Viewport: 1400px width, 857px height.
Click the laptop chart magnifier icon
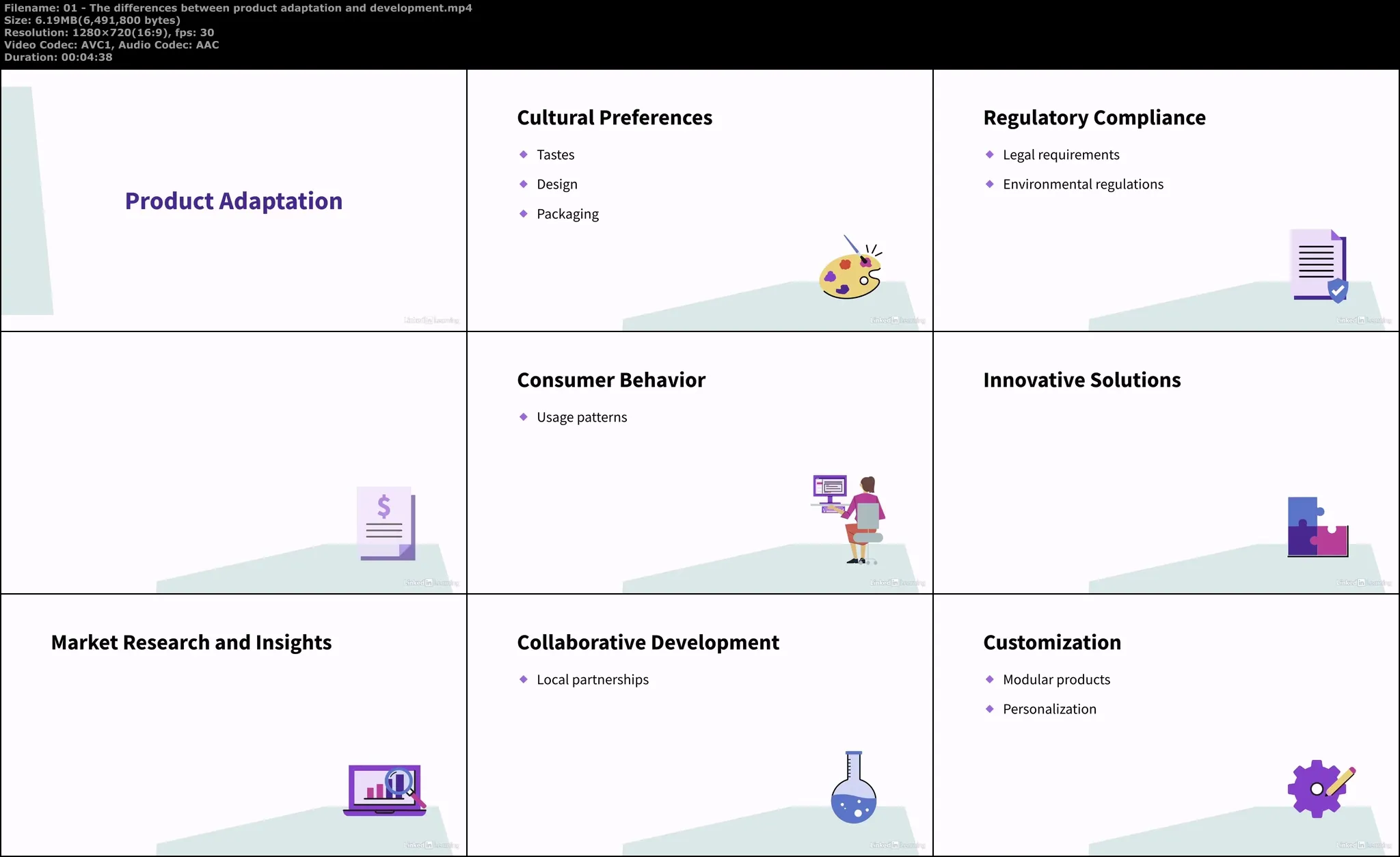pyautogui.click(x=384, y=790)
